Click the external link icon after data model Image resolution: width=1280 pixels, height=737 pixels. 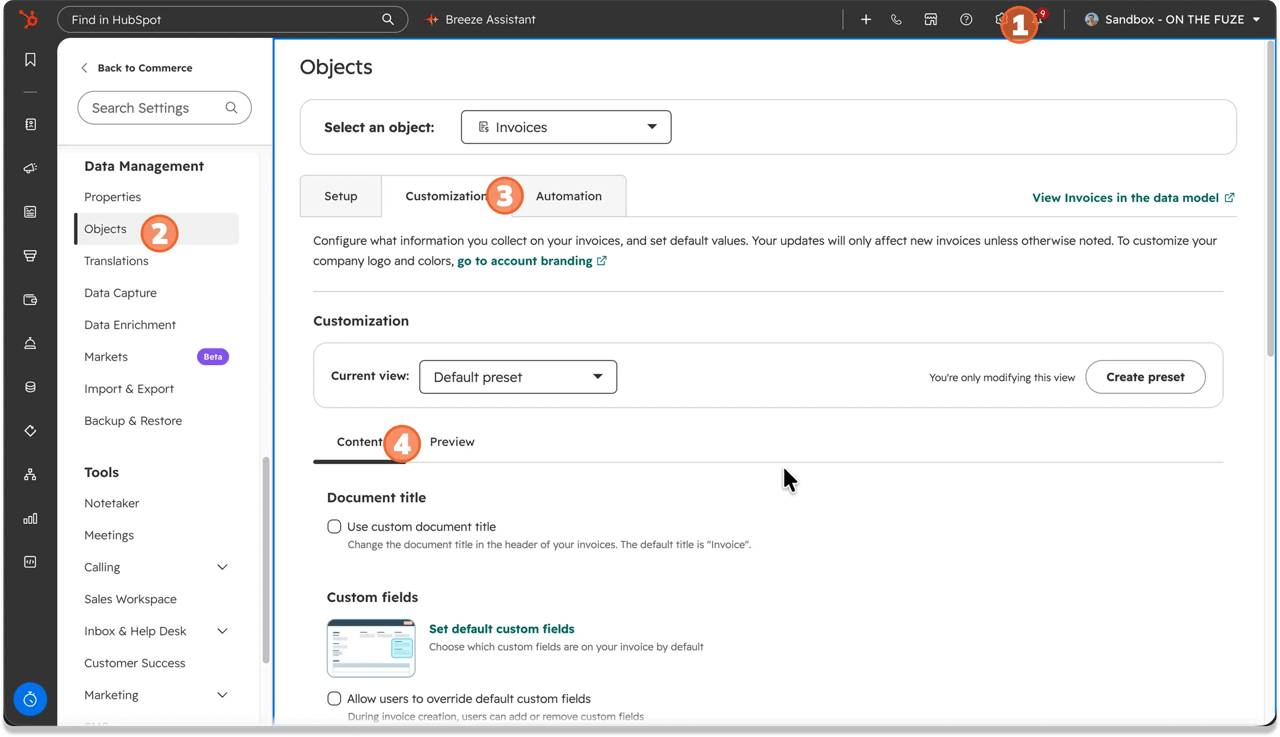1229,198
